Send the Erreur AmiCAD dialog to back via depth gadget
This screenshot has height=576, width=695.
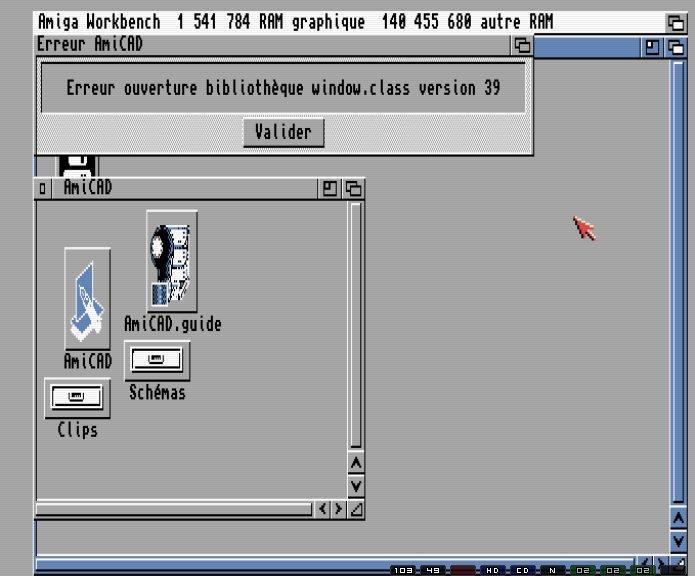522,45
